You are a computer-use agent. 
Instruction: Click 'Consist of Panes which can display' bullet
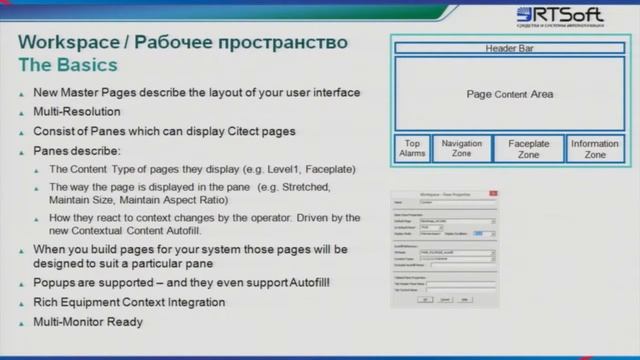pyautogui.click(x=164, y=131)
